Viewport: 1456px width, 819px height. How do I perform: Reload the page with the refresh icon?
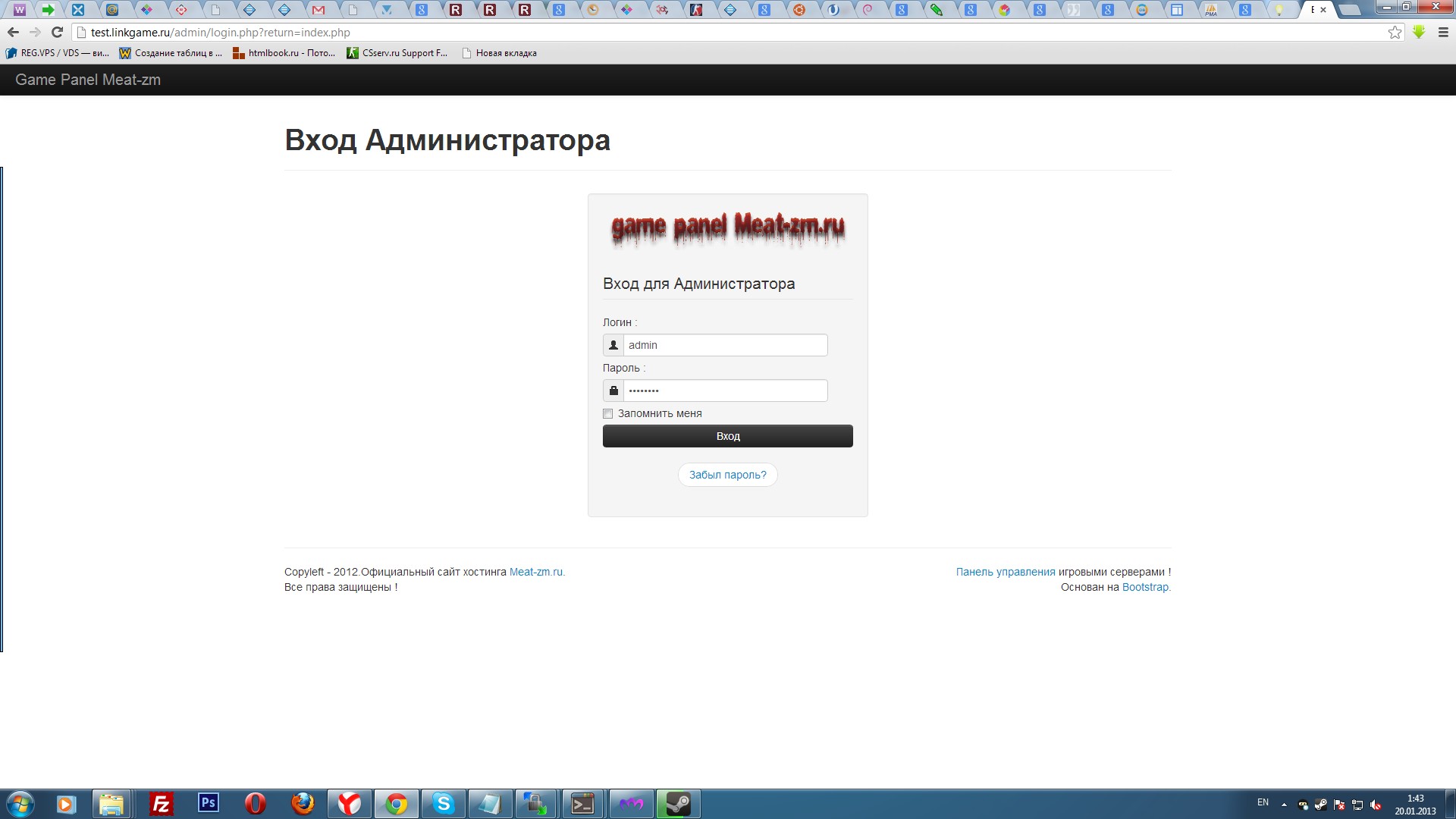click(x=57, y=33)
